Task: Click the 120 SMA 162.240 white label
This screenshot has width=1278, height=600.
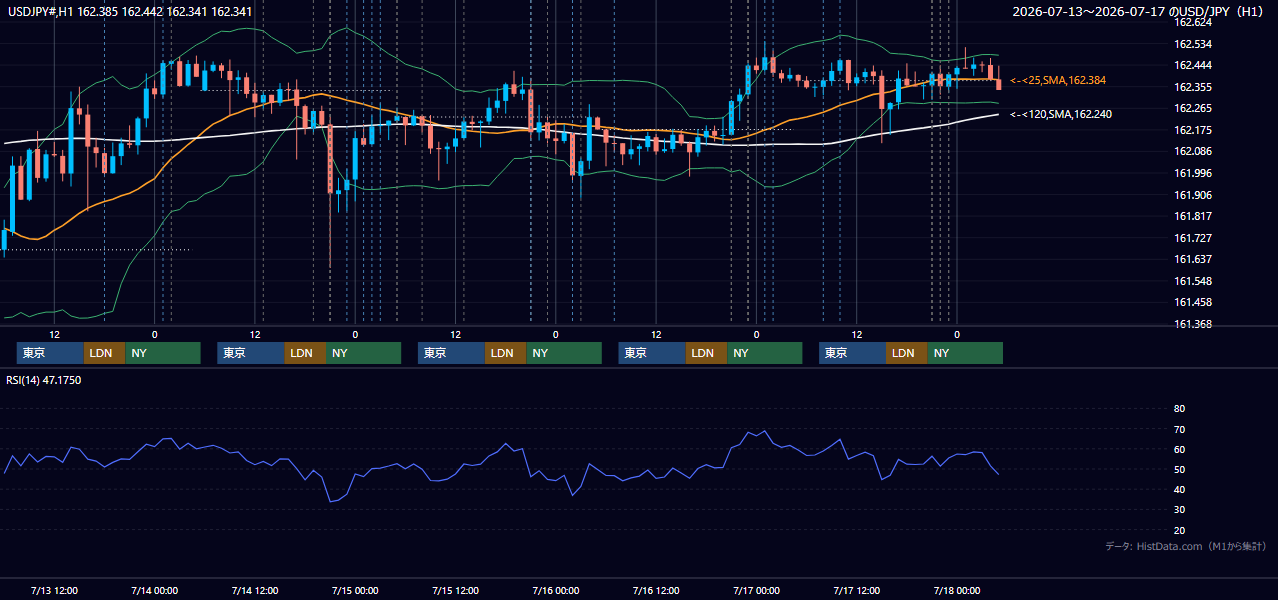Action: coord(1060,114)
